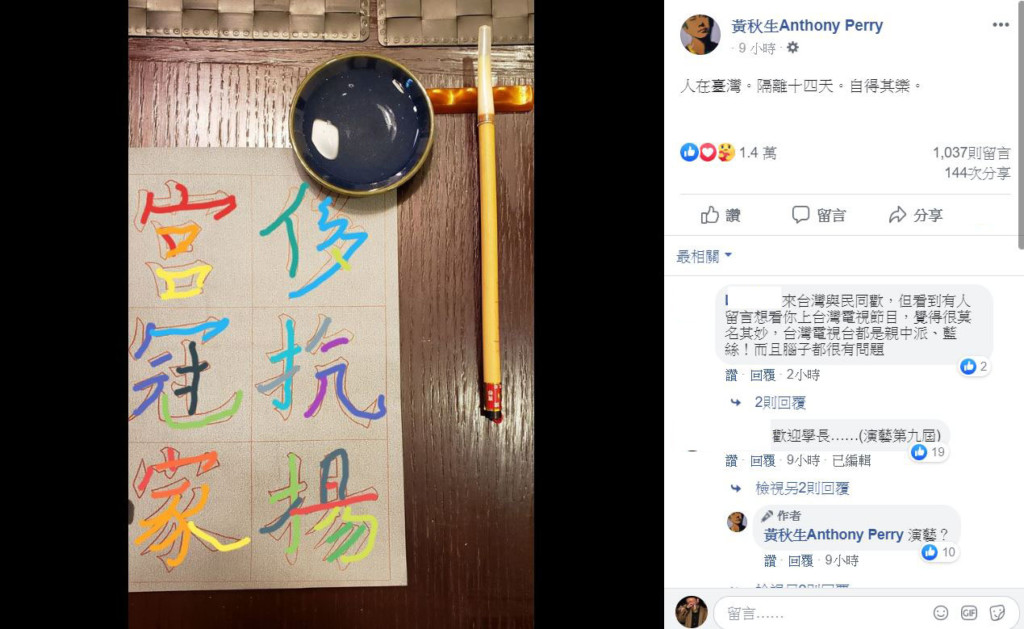
Task: Open the three-dot post options menu
Action: (1000, 25)
